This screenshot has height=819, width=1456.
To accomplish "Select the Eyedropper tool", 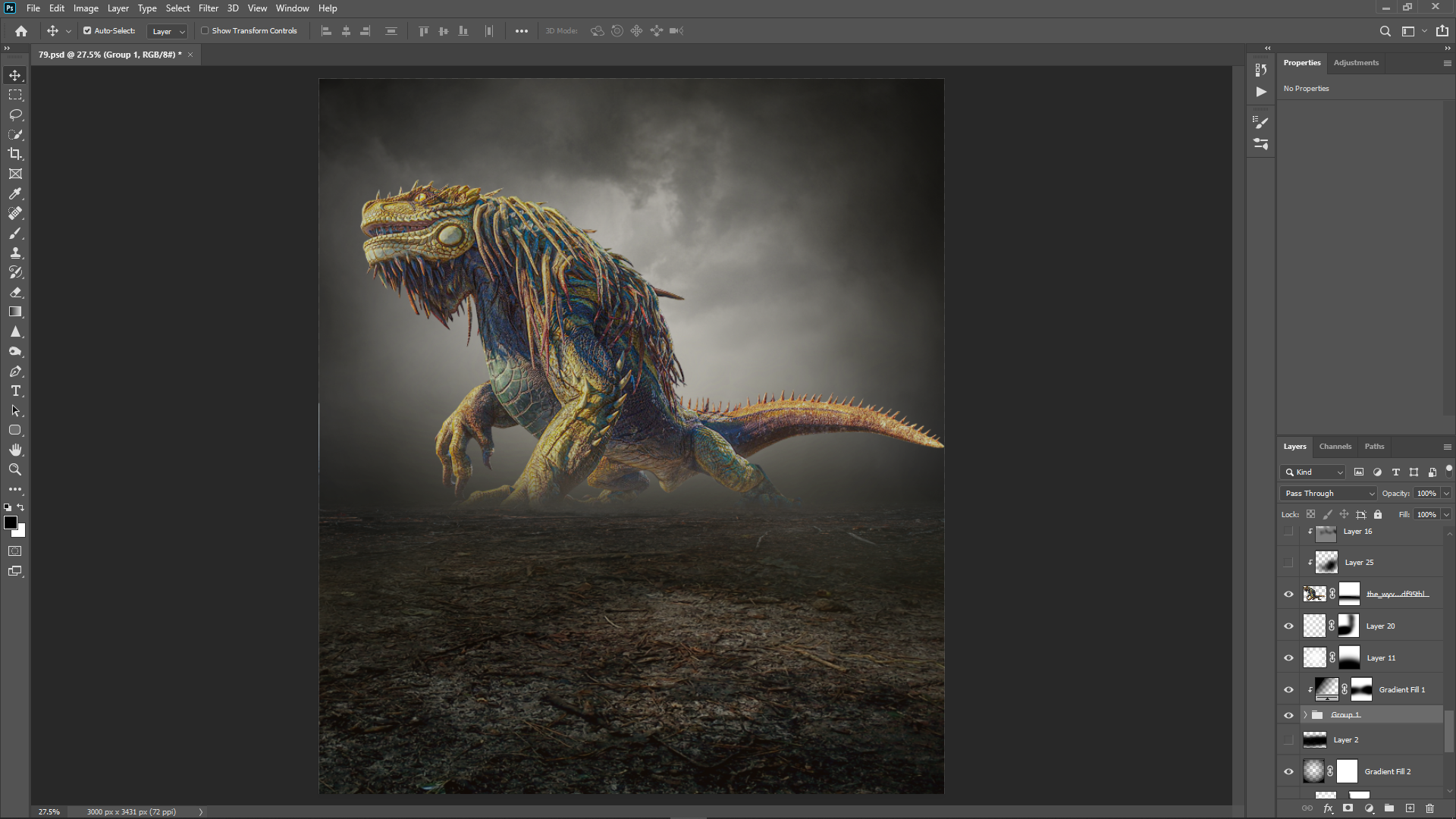I will (15, 193).
